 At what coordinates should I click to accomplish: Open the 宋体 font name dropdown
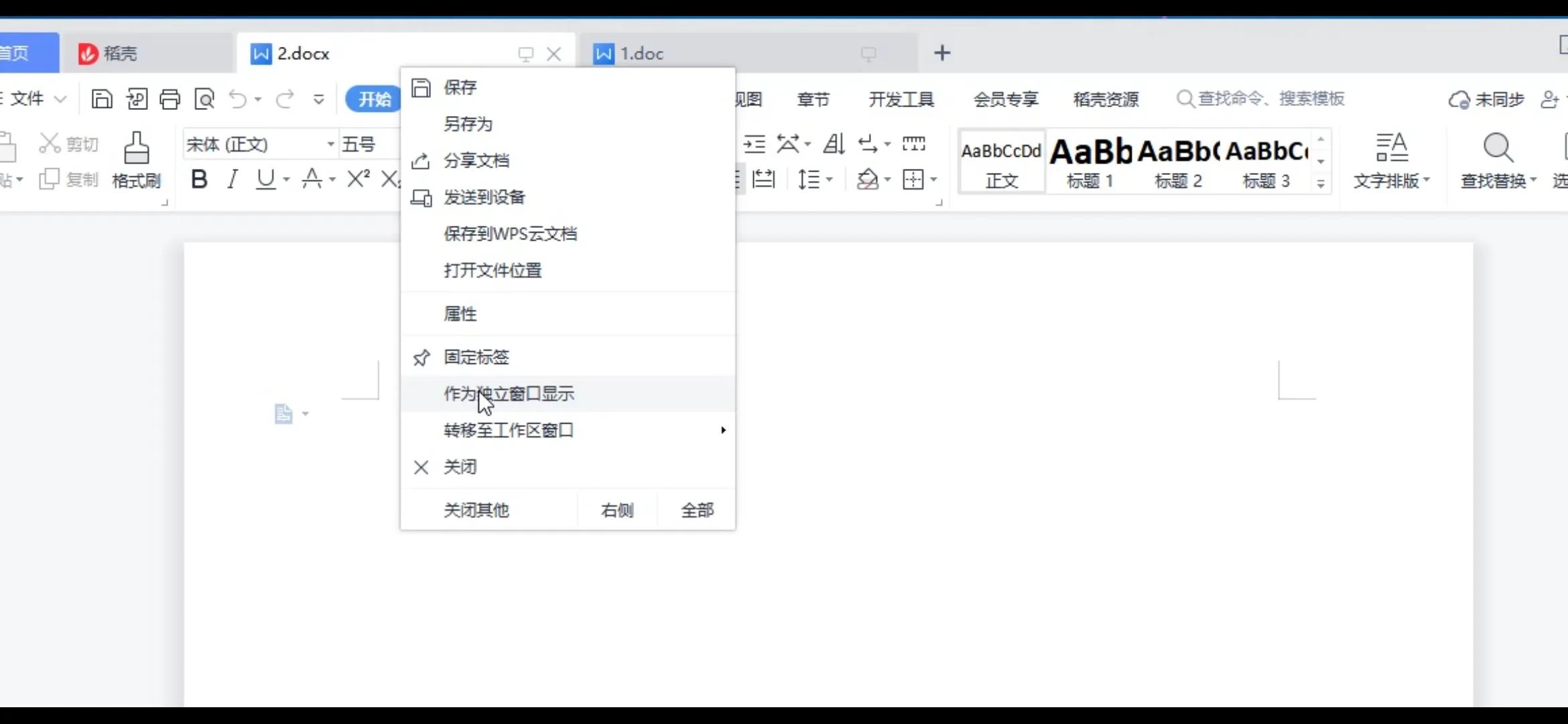click(x=329, y=143)
